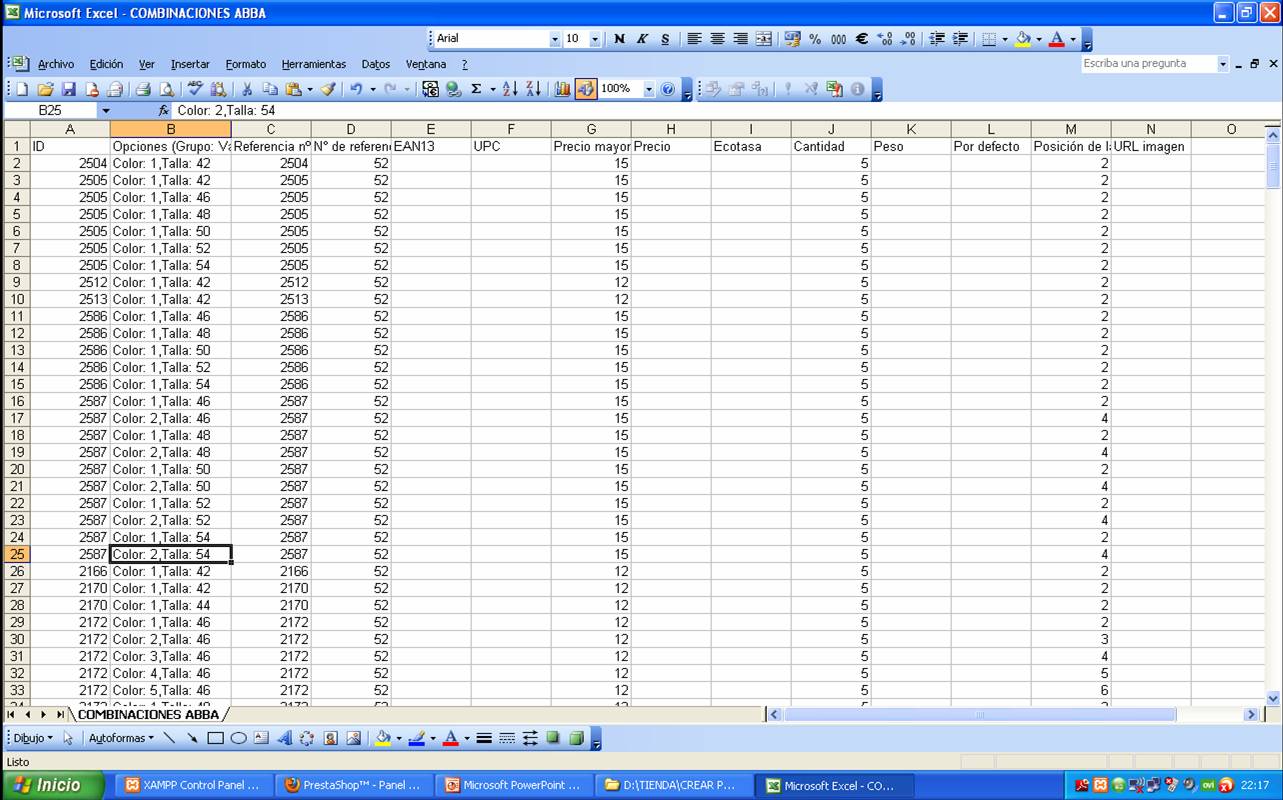Open the Datos menu

[376, 64]
